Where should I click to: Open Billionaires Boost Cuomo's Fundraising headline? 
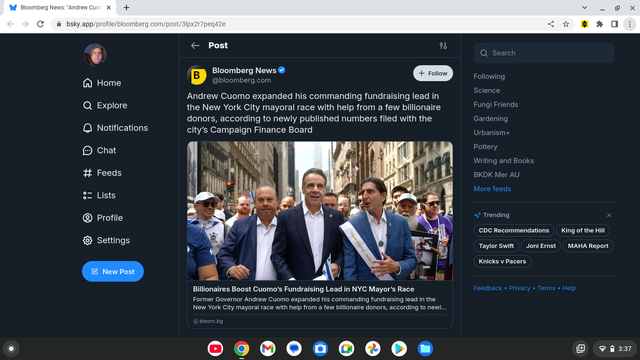point(303,289)
